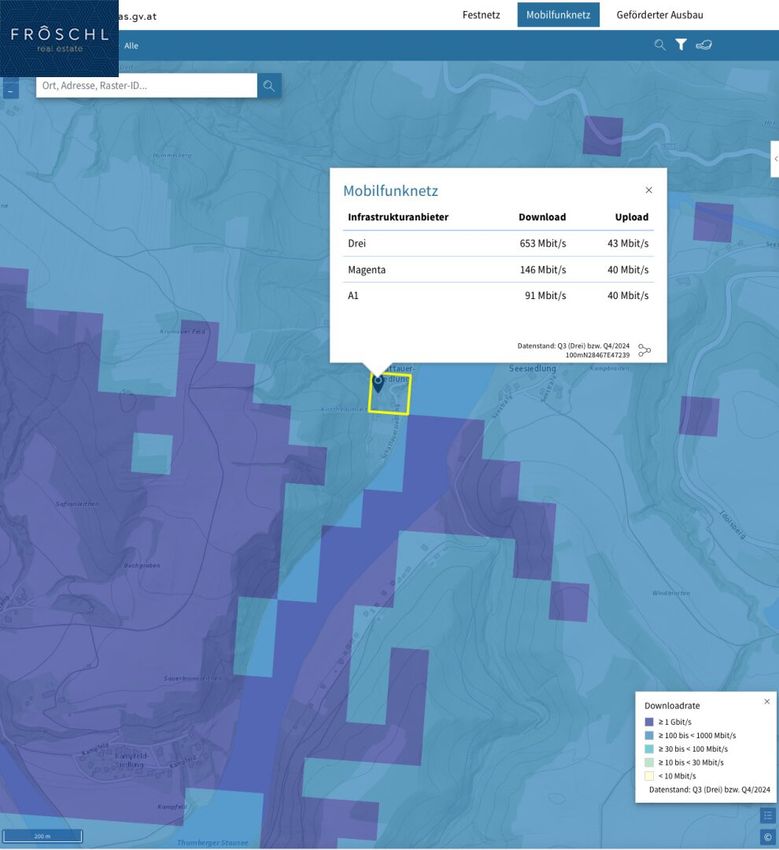
Task: Open the filter funnel icon in toolbar
Action: click(x=681, y=45)
